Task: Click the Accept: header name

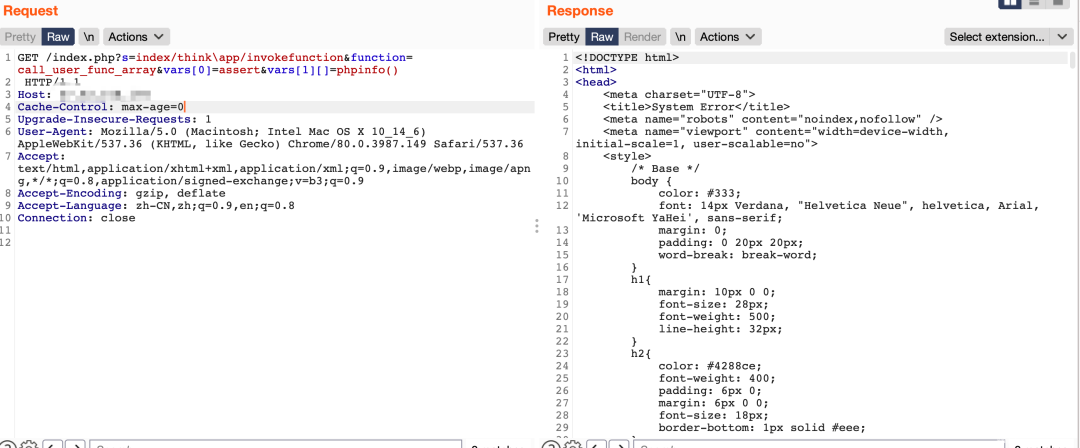Action: pyautogui.click(x=41, y=156)
